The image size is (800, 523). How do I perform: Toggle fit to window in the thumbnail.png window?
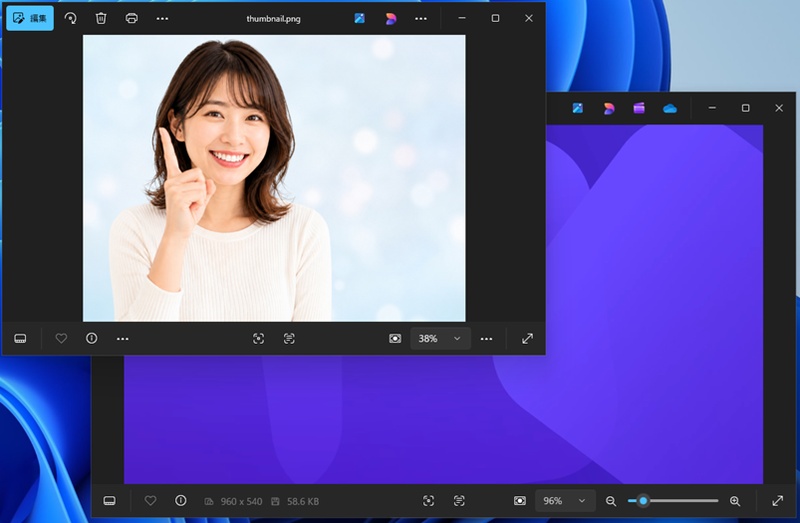395,338
